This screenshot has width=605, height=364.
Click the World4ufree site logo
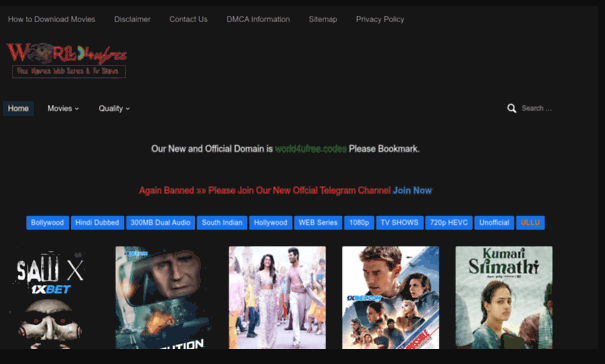pos(67,60)
